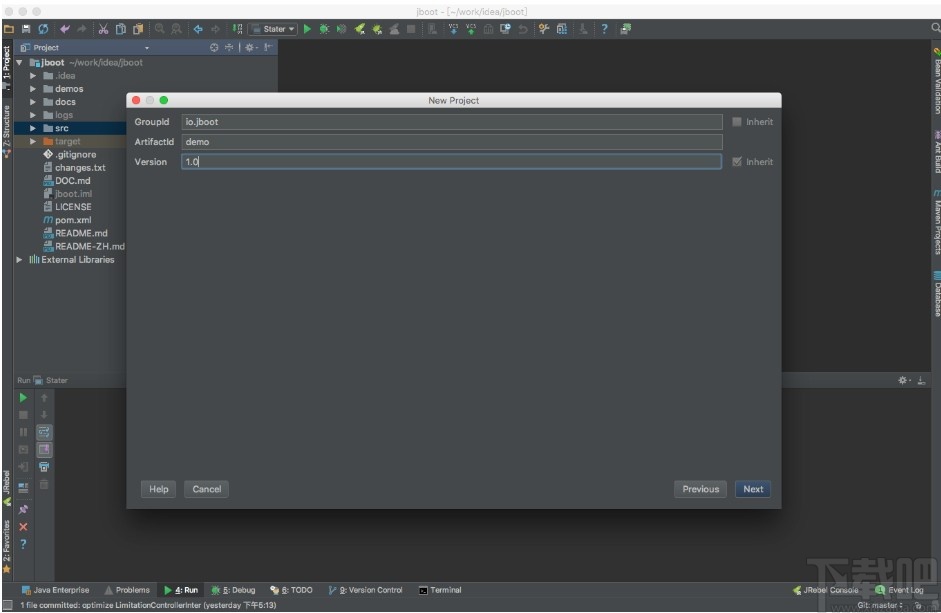
Task: Expand the demos folder in the project tree
Action: (x=33, y=89)
